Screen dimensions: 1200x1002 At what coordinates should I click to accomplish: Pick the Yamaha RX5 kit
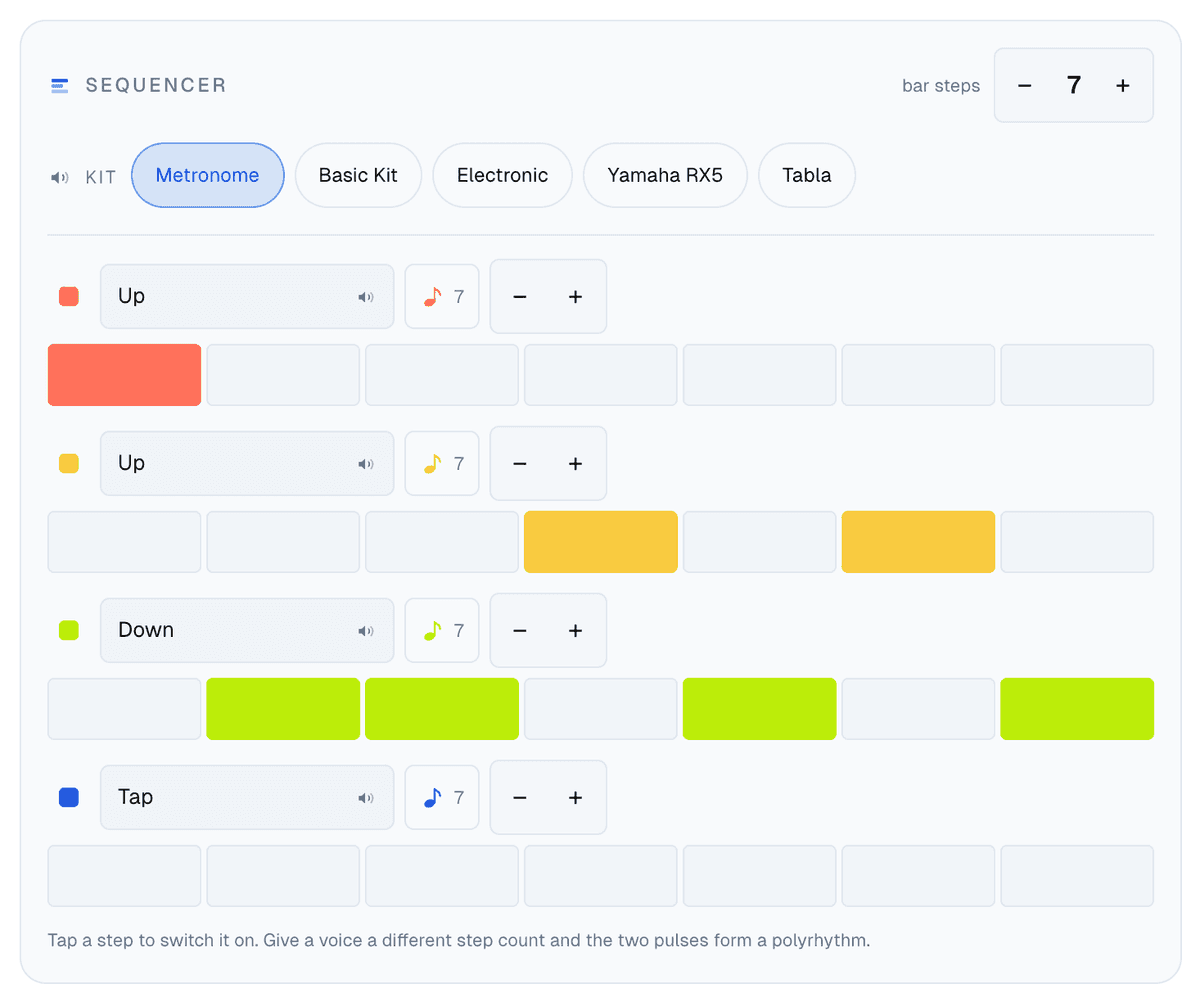[x=665, y=176]
